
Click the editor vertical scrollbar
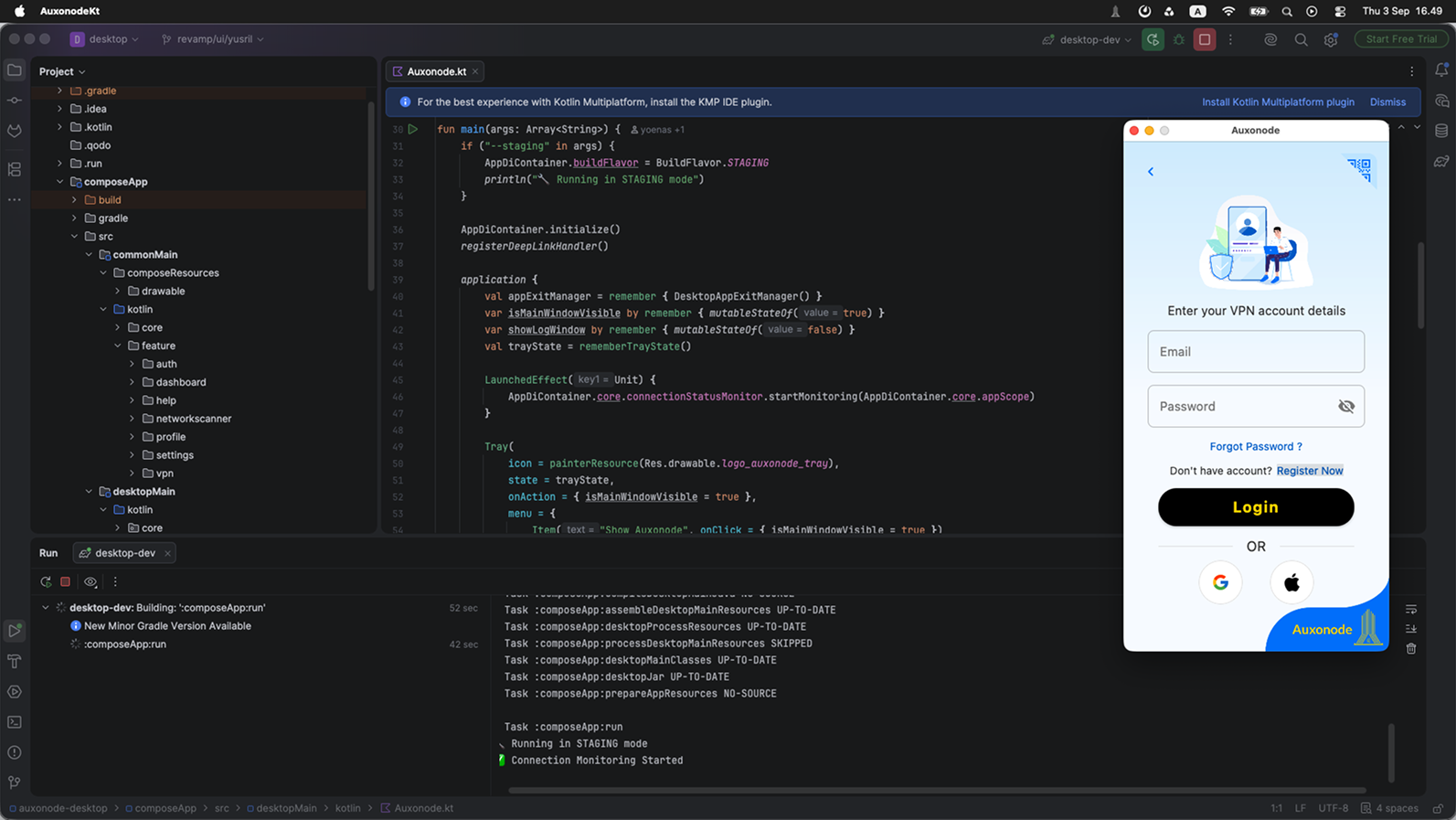coord(1420,284)
